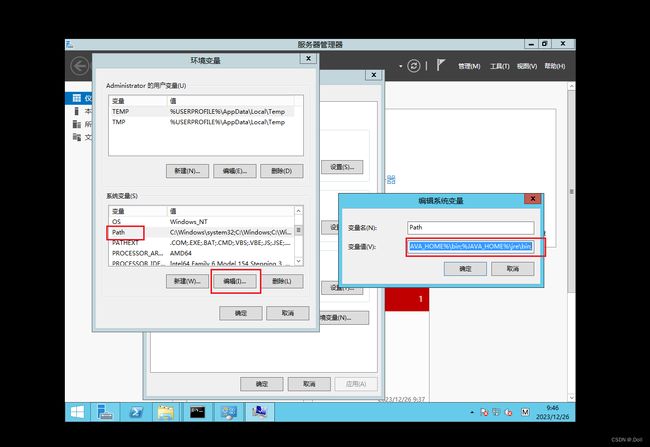Image resolution: width=650 pixels, height=447 pixels.
Task: Select the all servers icon in sidebar
Action: point(77,124)
